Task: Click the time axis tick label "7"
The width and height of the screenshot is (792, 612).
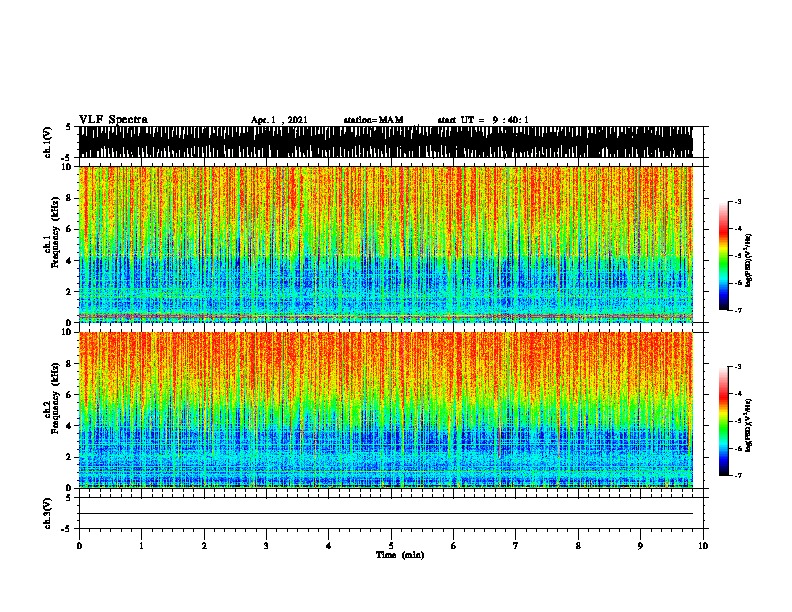Action: click(x=516, y=545)
